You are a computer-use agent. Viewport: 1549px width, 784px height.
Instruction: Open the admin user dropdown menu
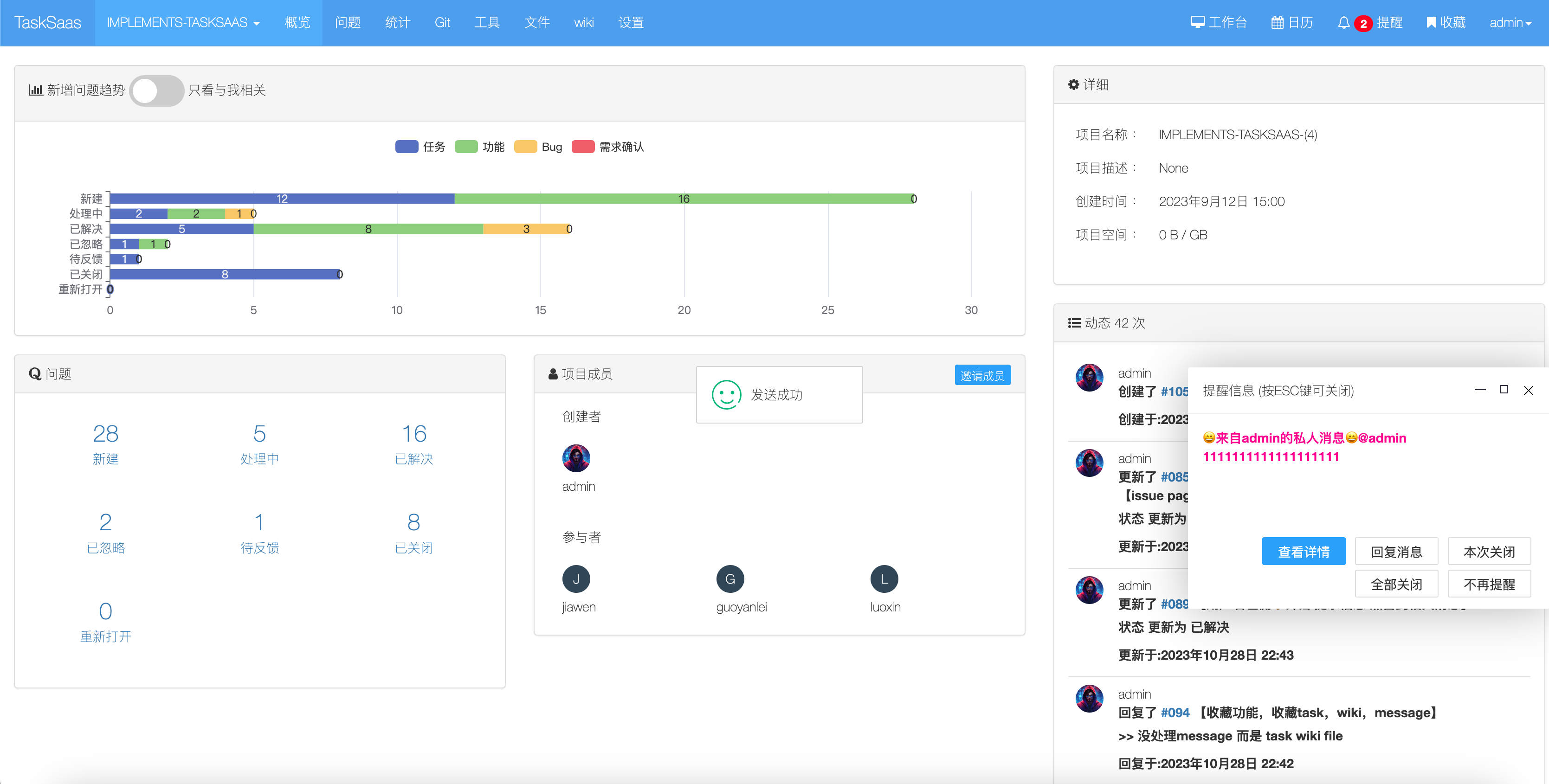coord(1509,23)
